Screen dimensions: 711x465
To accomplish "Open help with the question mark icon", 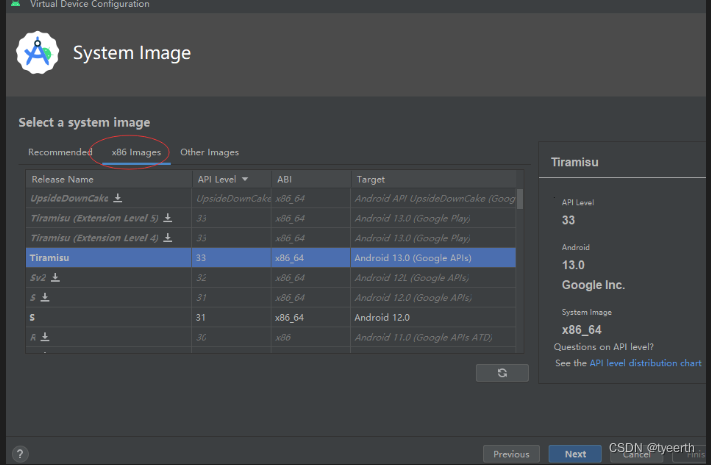I will 20,454.
